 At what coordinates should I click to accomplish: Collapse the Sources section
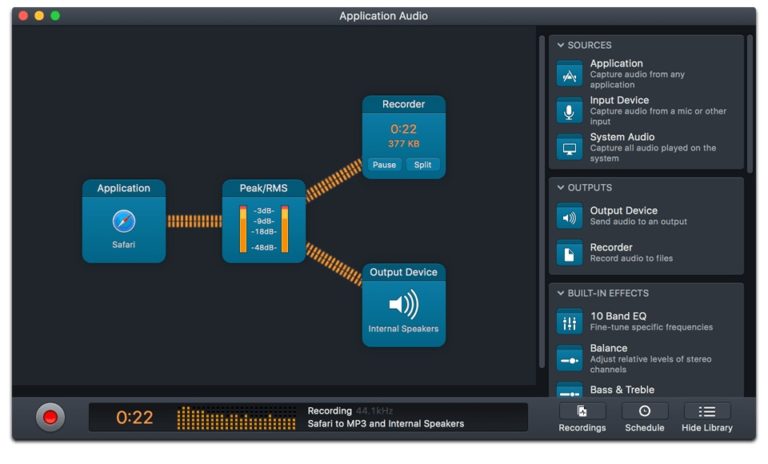click(x=561, y=45)
